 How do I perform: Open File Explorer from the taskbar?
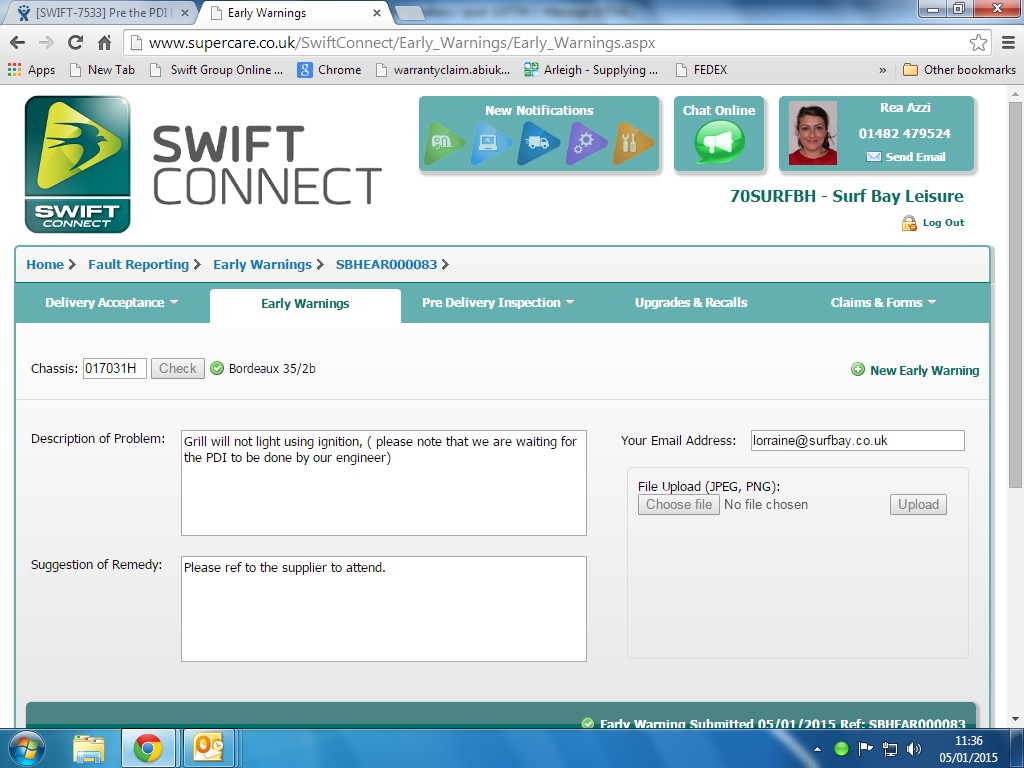click(89, 749)
